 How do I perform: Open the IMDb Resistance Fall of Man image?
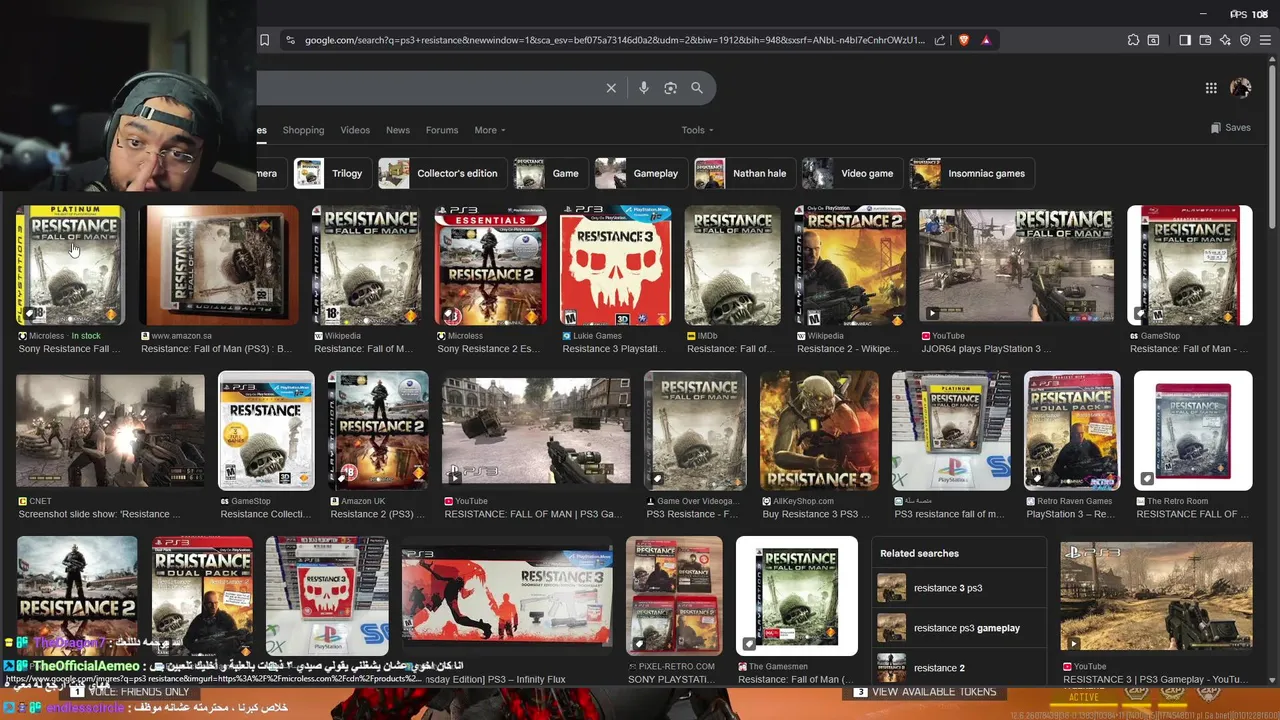point(732,265)
